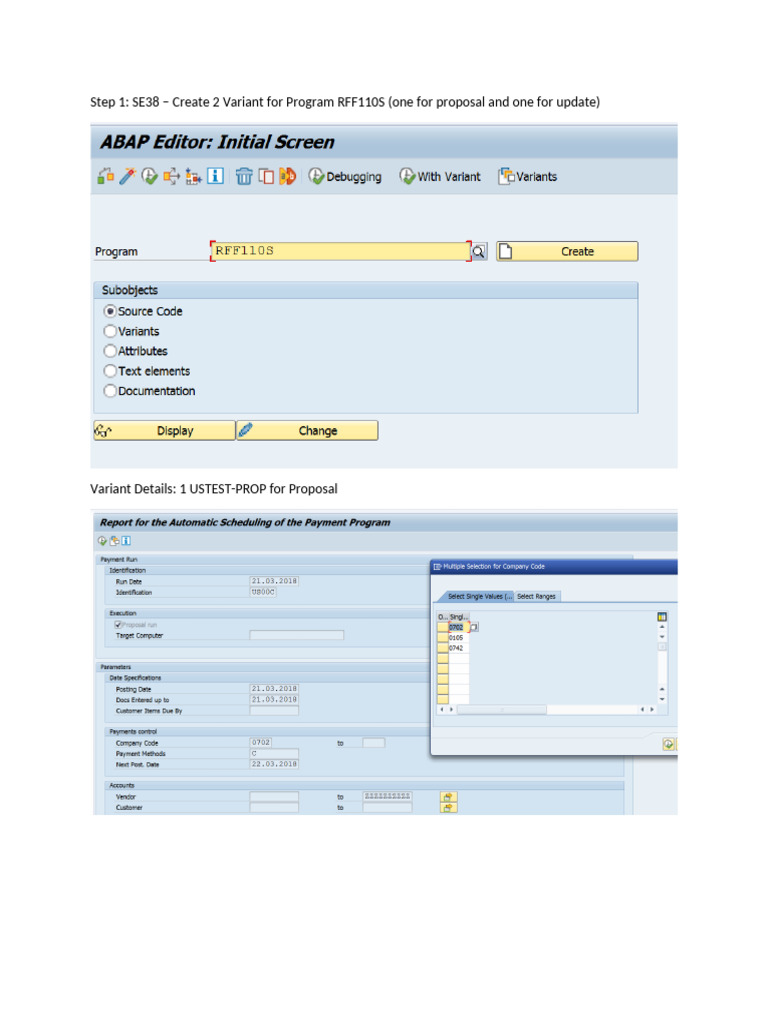Click the execute icon at popup bottom
This screenshot has width=768, height=1024.
(668, 744)
